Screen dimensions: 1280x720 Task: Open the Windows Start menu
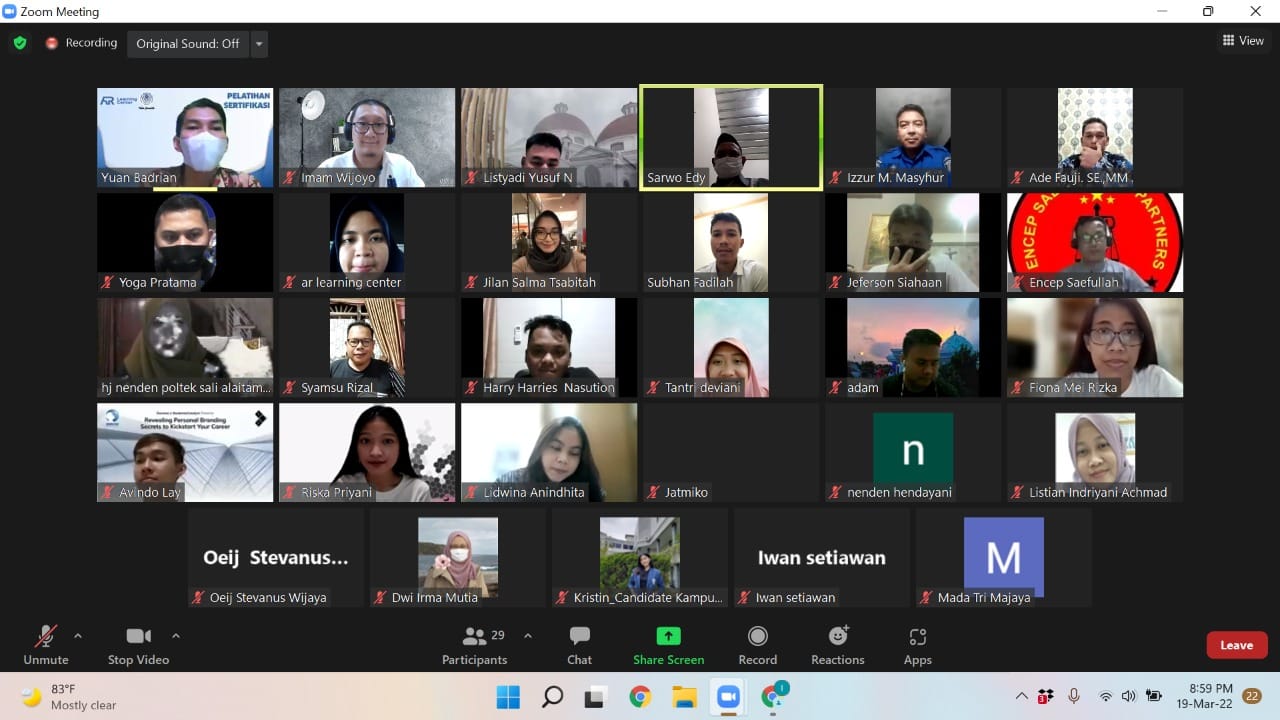tap(508, 697)
